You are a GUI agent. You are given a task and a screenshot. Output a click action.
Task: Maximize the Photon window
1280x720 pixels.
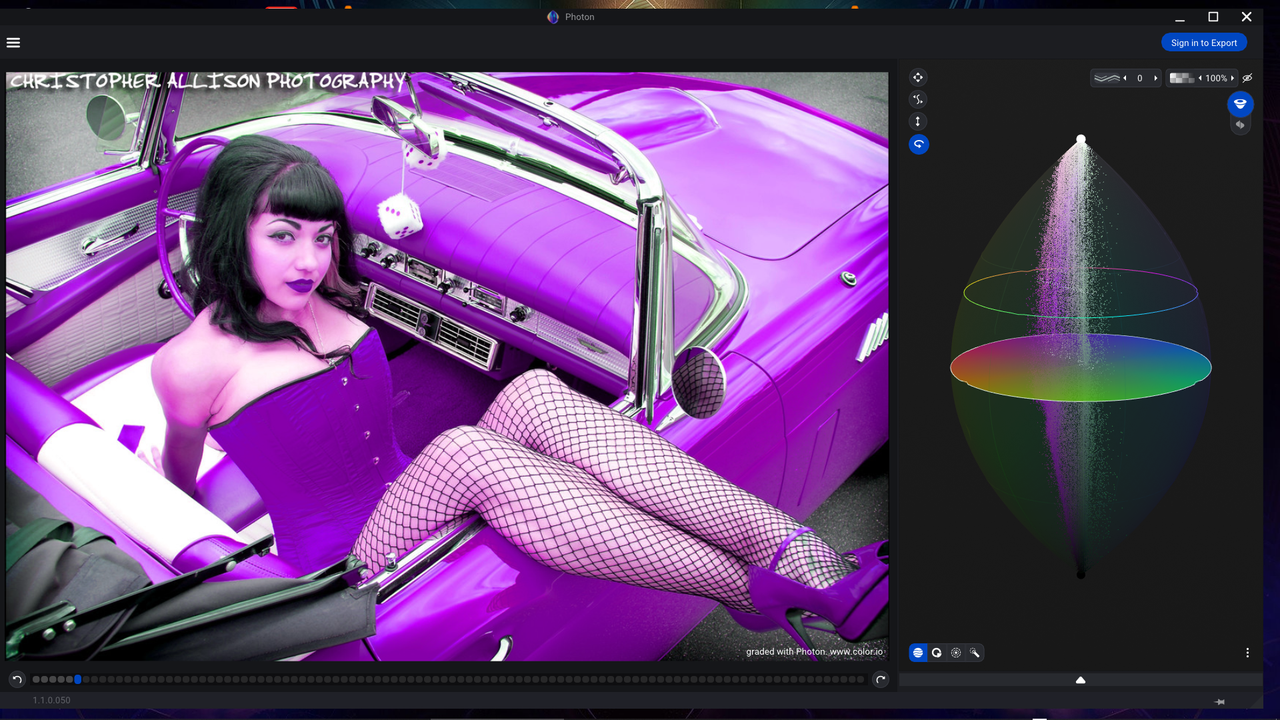(1213, 17)
